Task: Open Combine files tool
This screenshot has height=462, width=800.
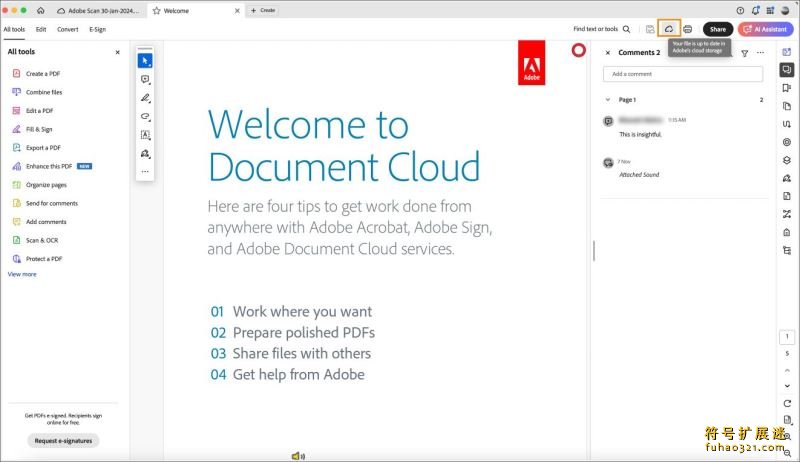Action: click(x=37, y=92)
